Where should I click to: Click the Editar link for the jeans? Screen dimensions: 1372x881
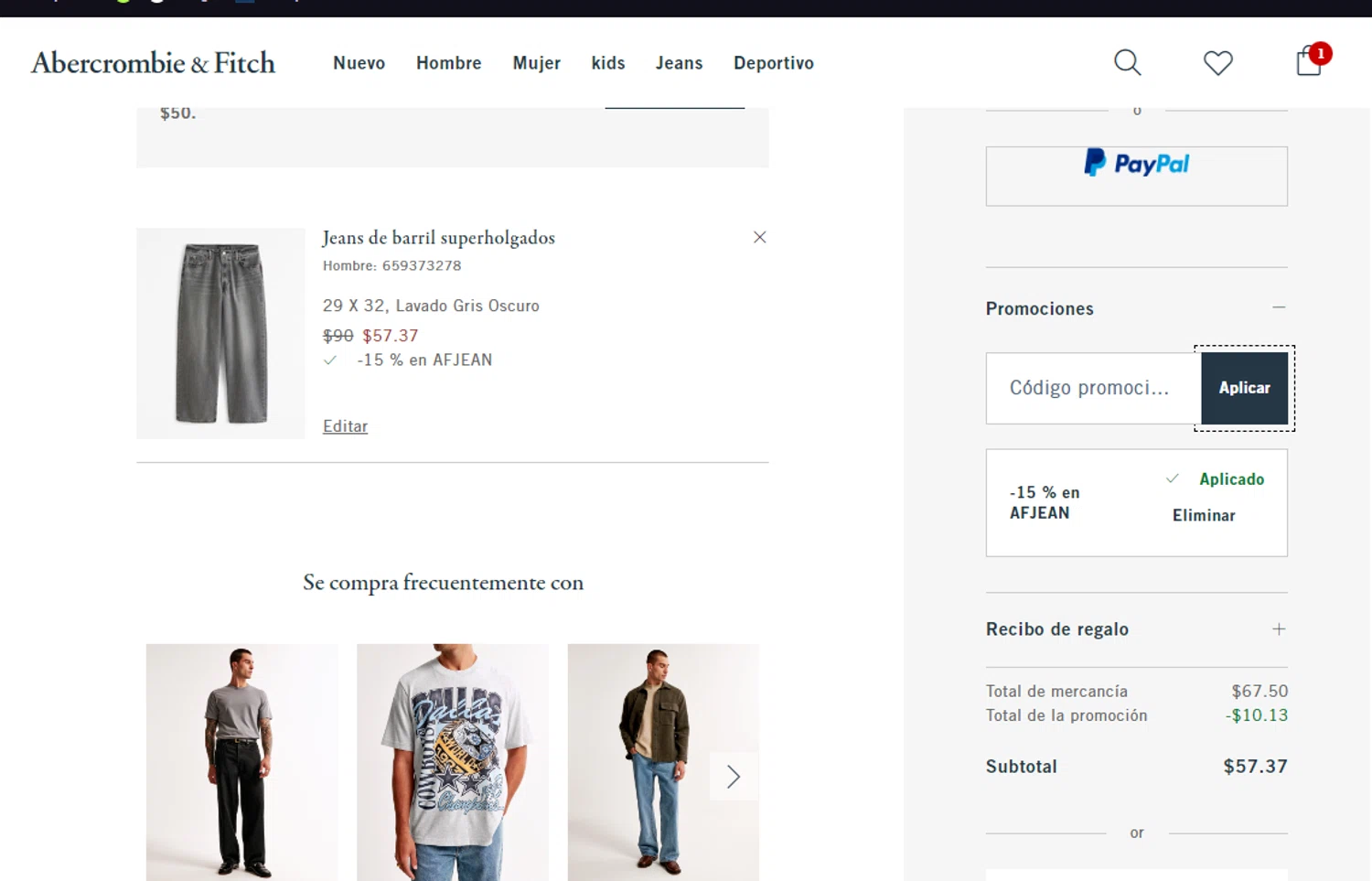pyautogui.click(x=345, y=426)
